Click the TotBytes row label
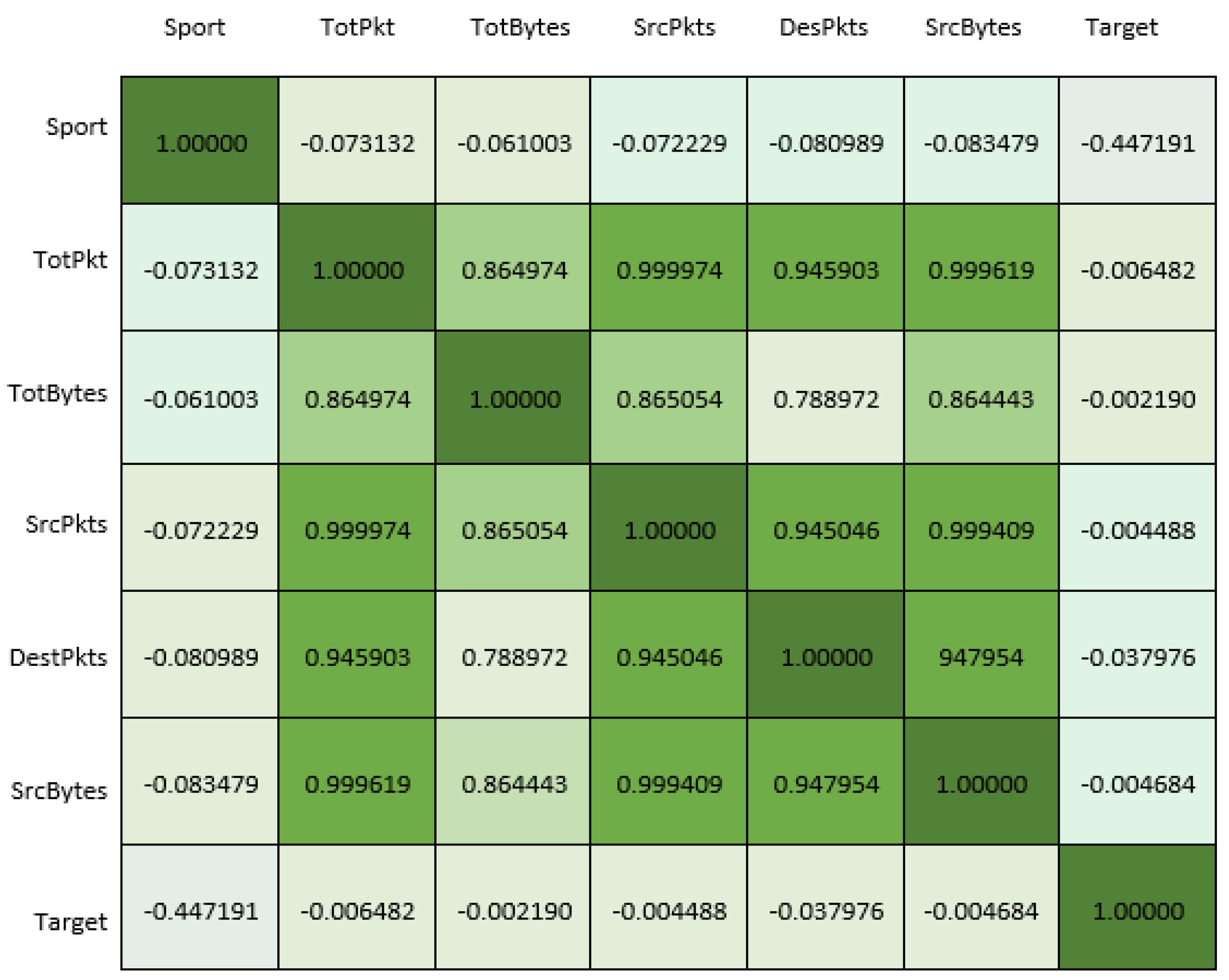 point(58,393)
